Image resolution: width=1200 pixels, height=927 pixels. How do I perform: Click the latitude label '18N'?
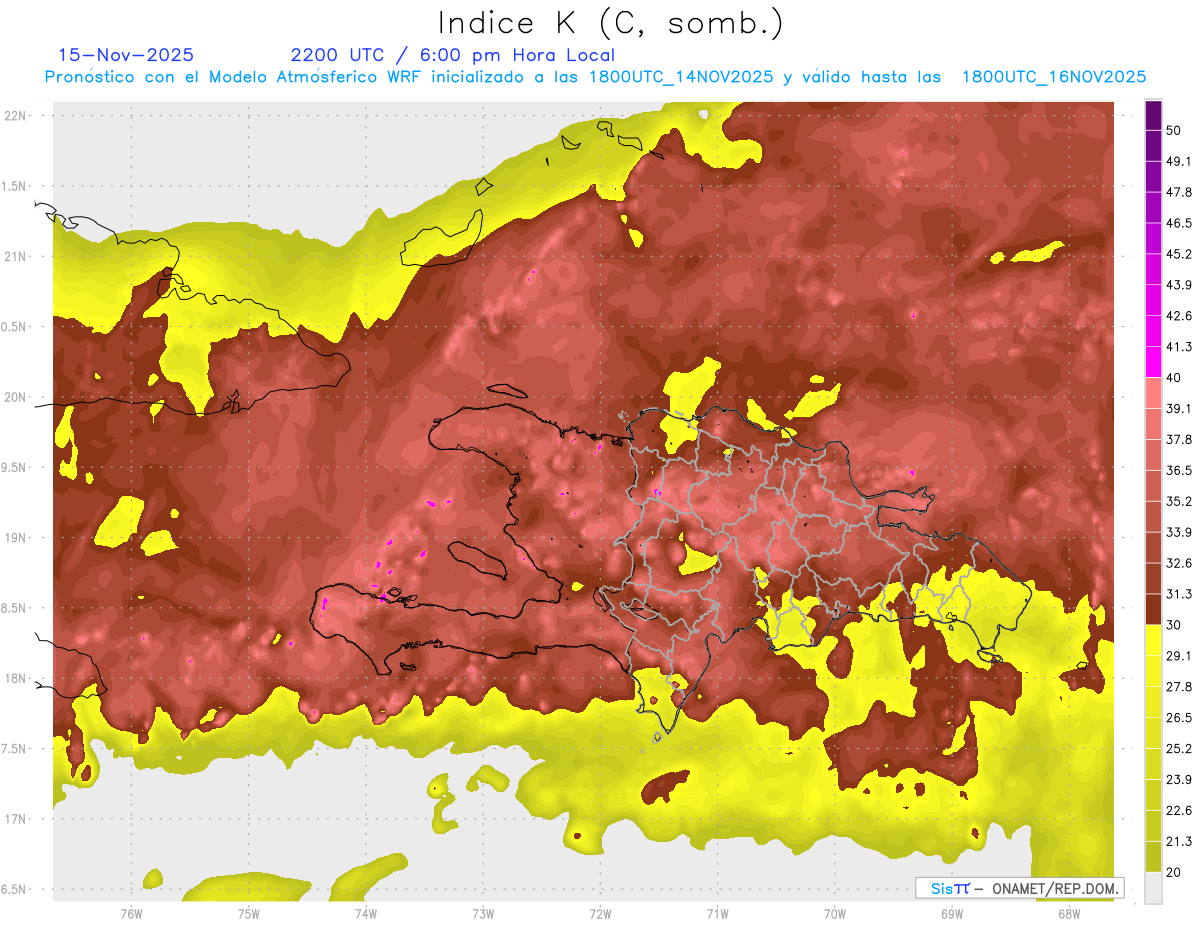[x=14, y=679]
